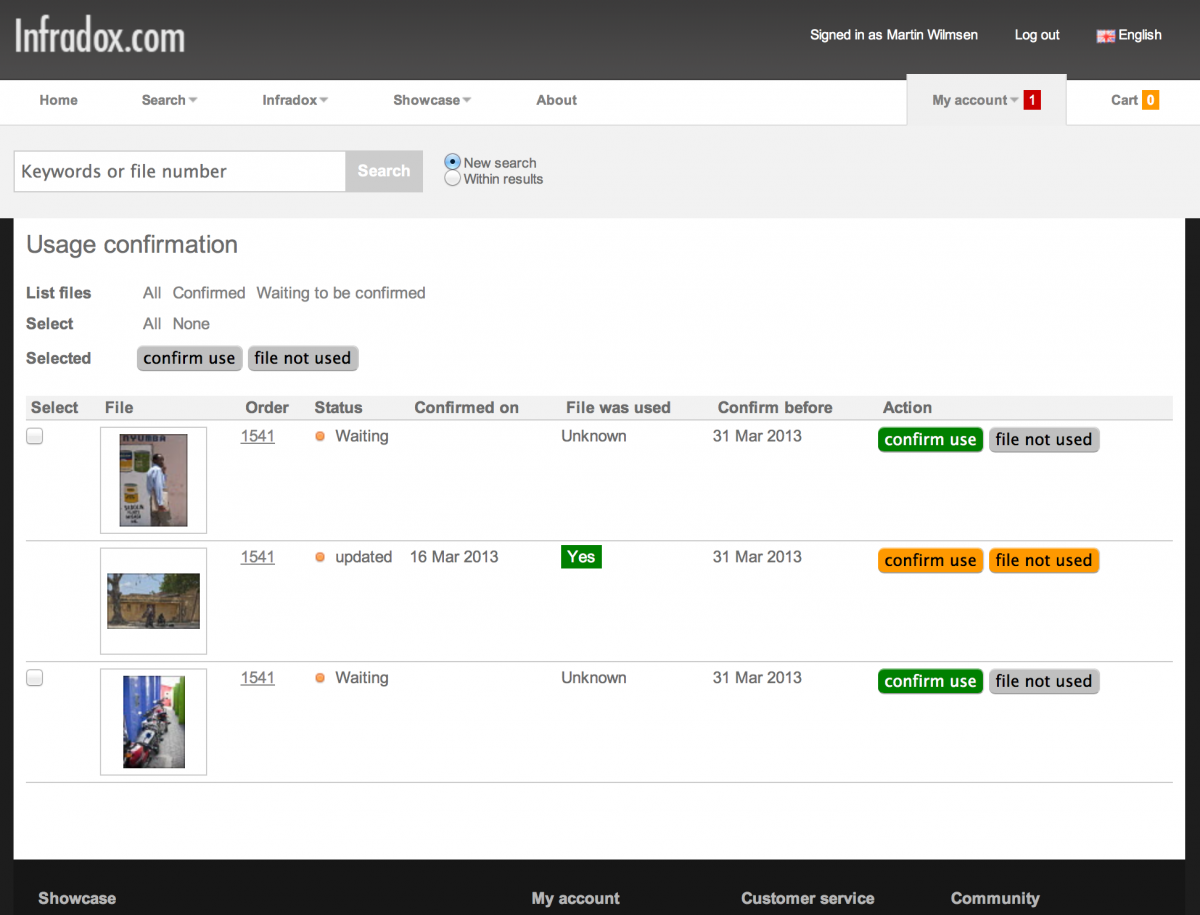This screenshot has height=915, width=1200.
Task: Click the Infradox.com logo
Action: (100, 36)
